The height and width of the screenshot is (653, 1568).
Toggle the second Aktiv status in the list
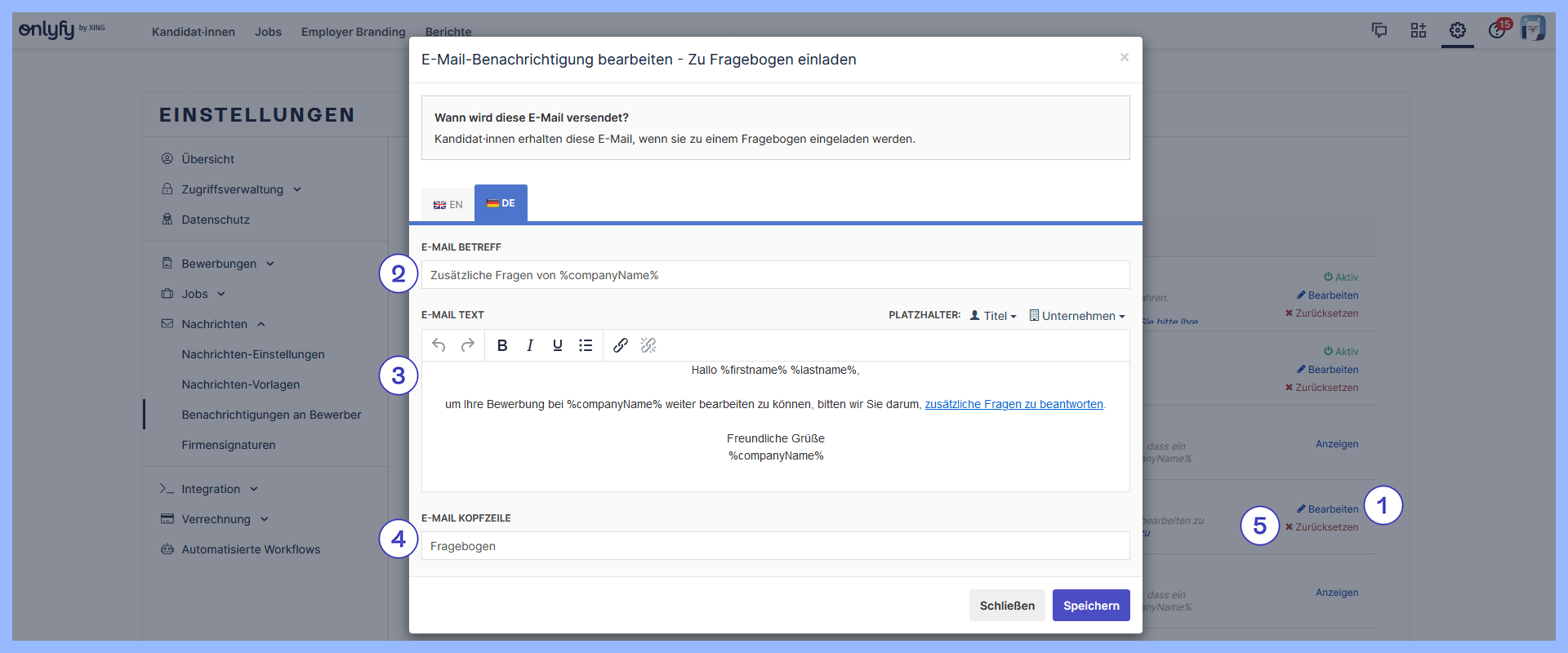click(1341, 352)
